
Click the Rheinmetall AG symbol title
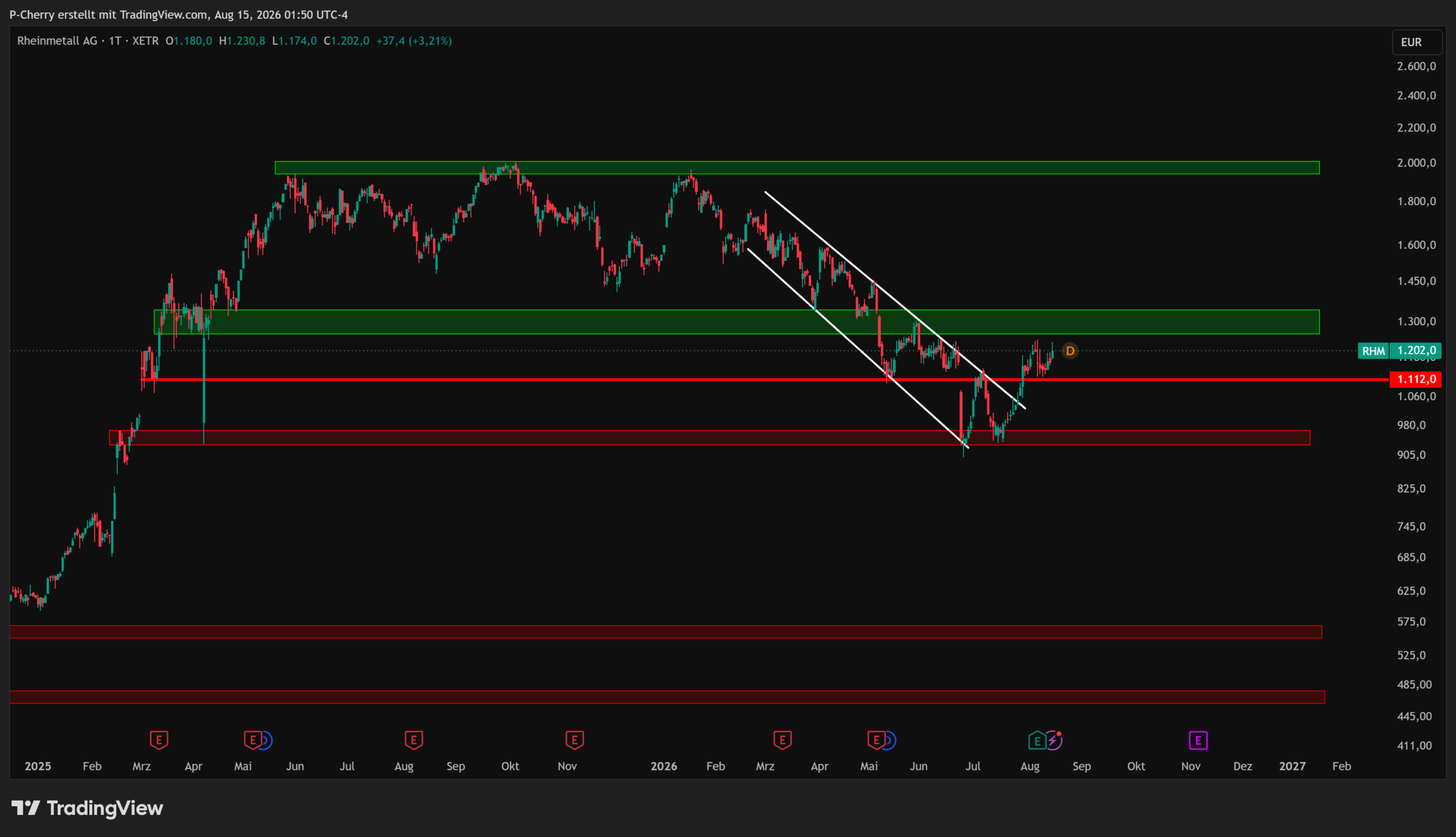(x=57, y=41)
